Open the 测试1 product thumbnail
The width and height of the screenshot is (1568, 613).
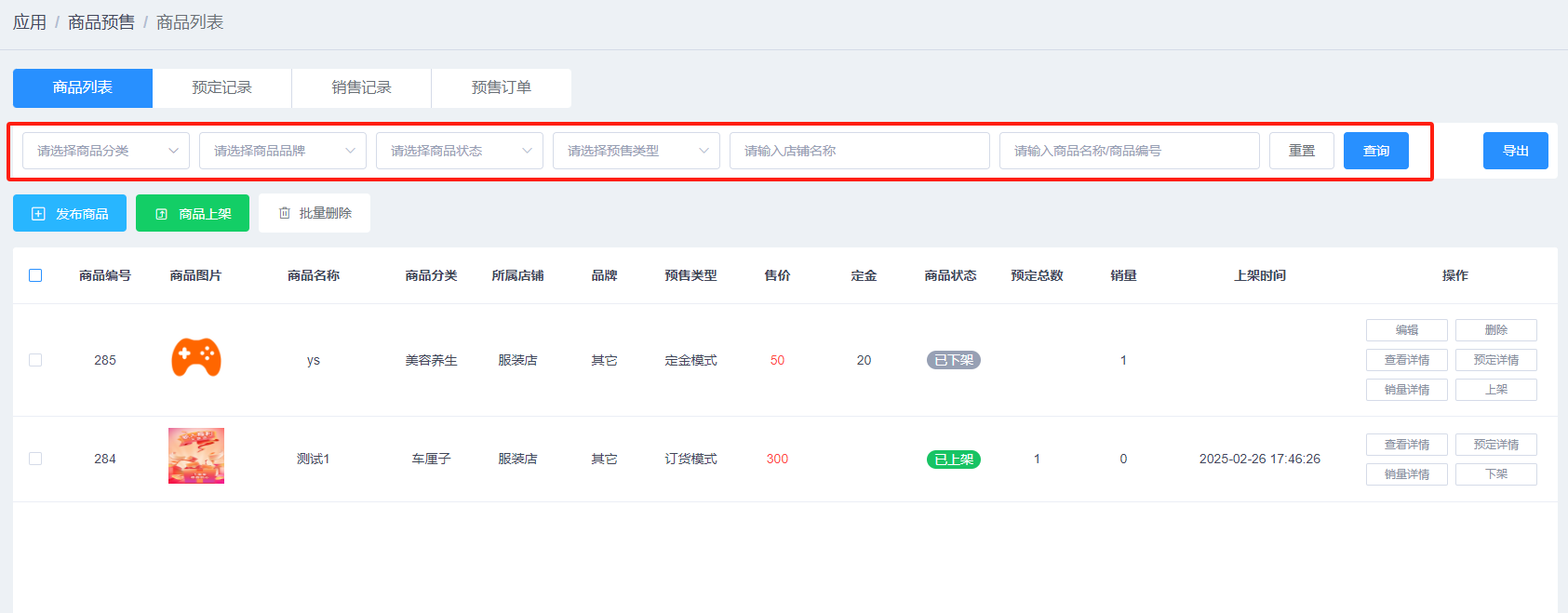click(196, 456)
